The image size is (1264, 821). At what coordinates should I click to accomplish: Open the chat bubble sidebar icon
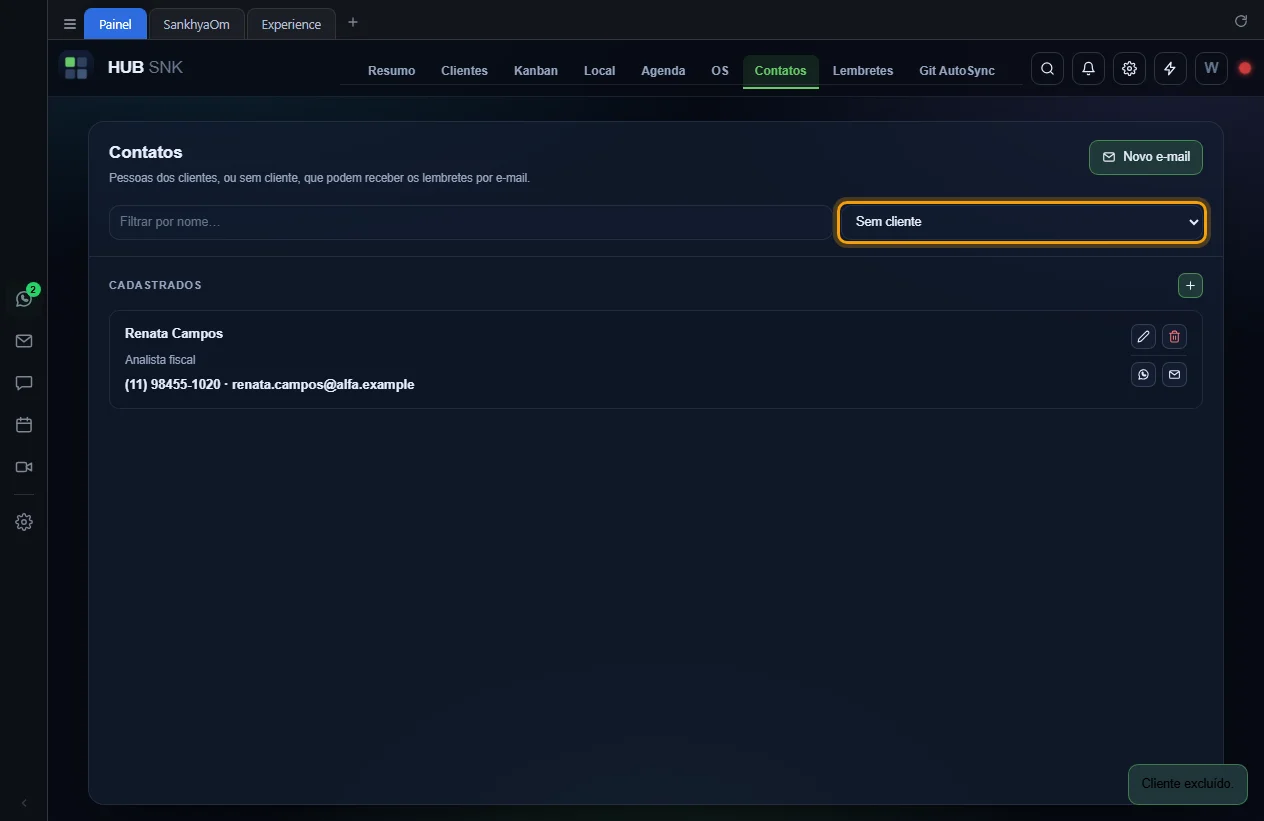pos(24,383)
